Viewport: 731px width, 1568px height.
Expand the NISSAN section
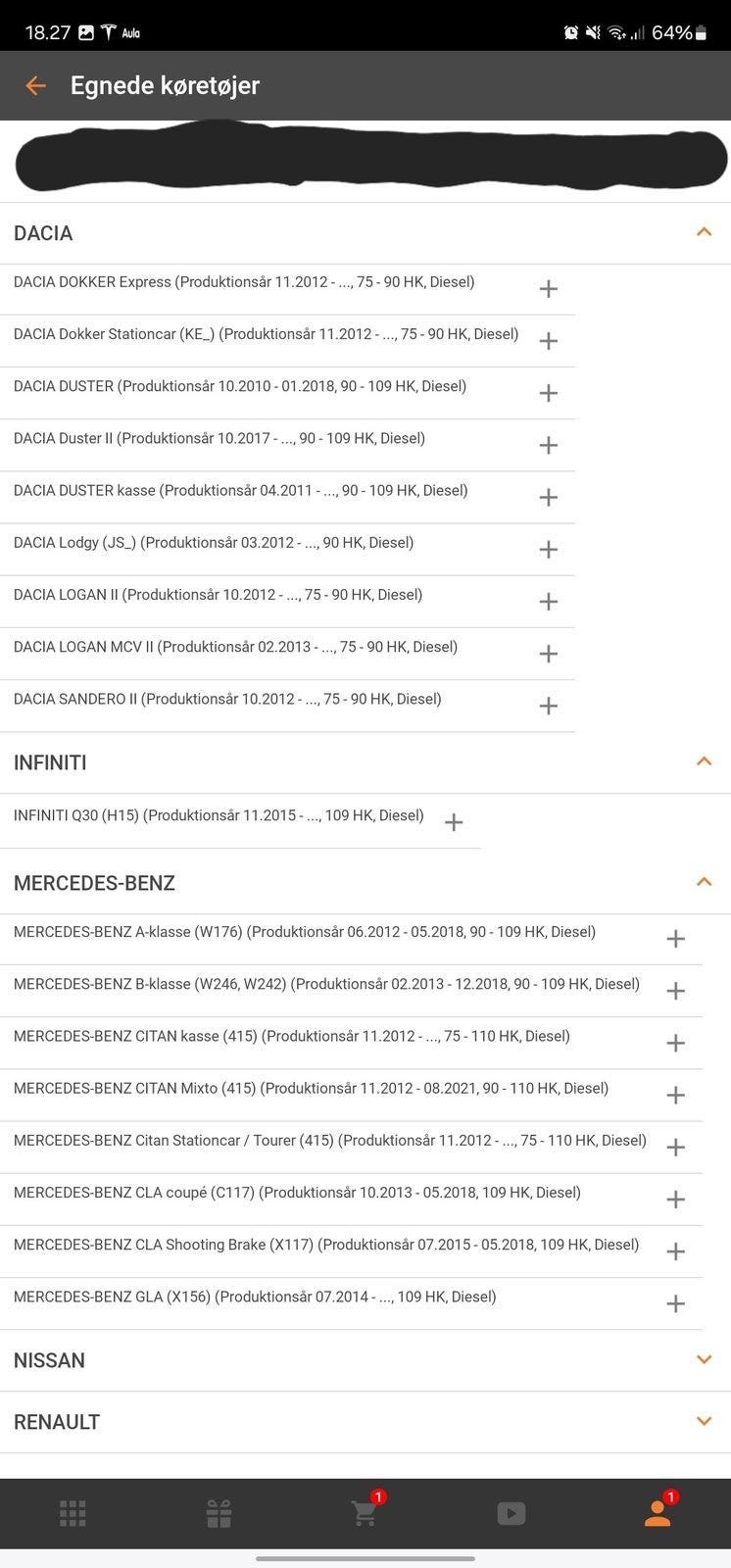704,1359
